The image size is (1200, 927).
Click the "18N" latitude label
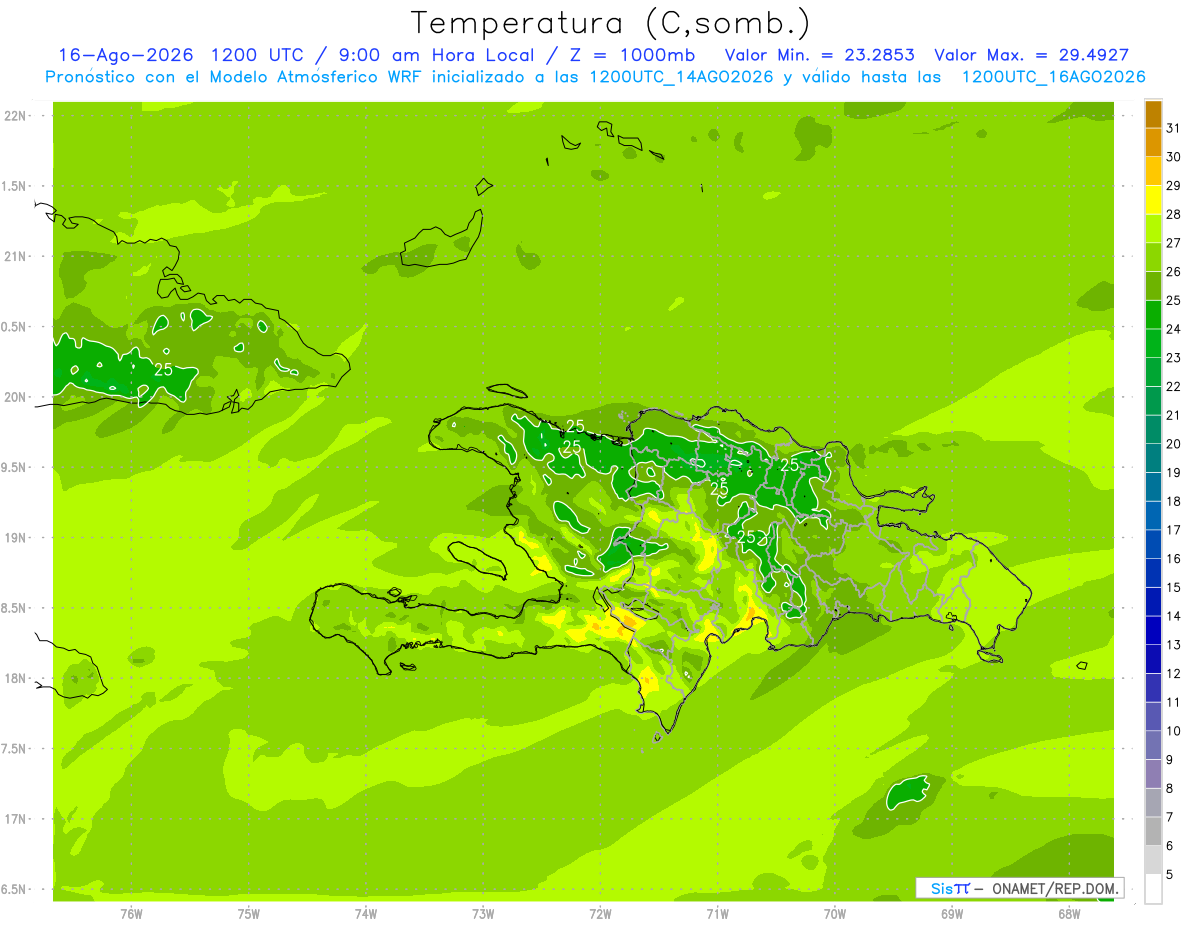[16, 678]
